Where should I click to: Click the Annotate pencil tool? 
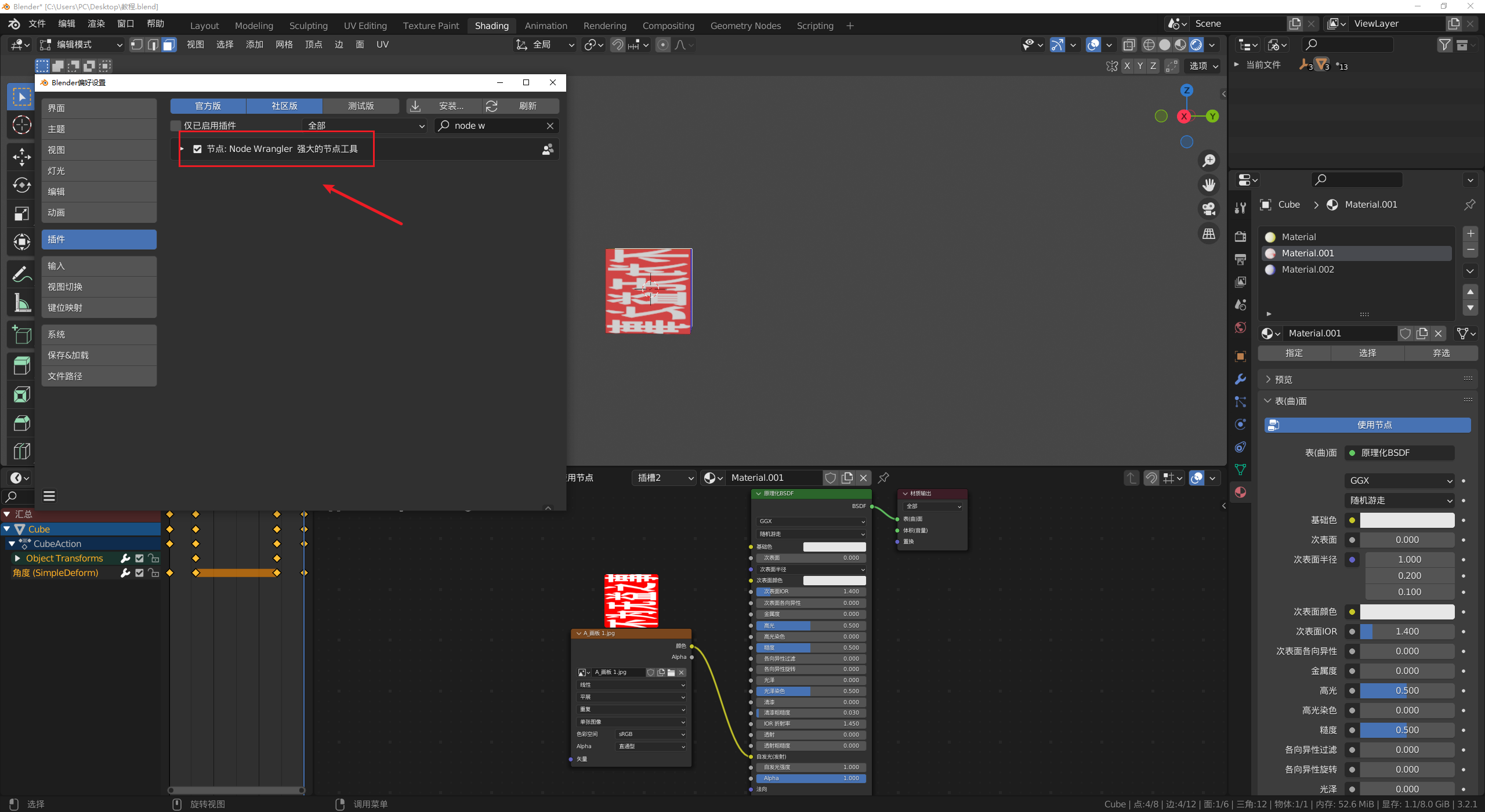point(21,274)
